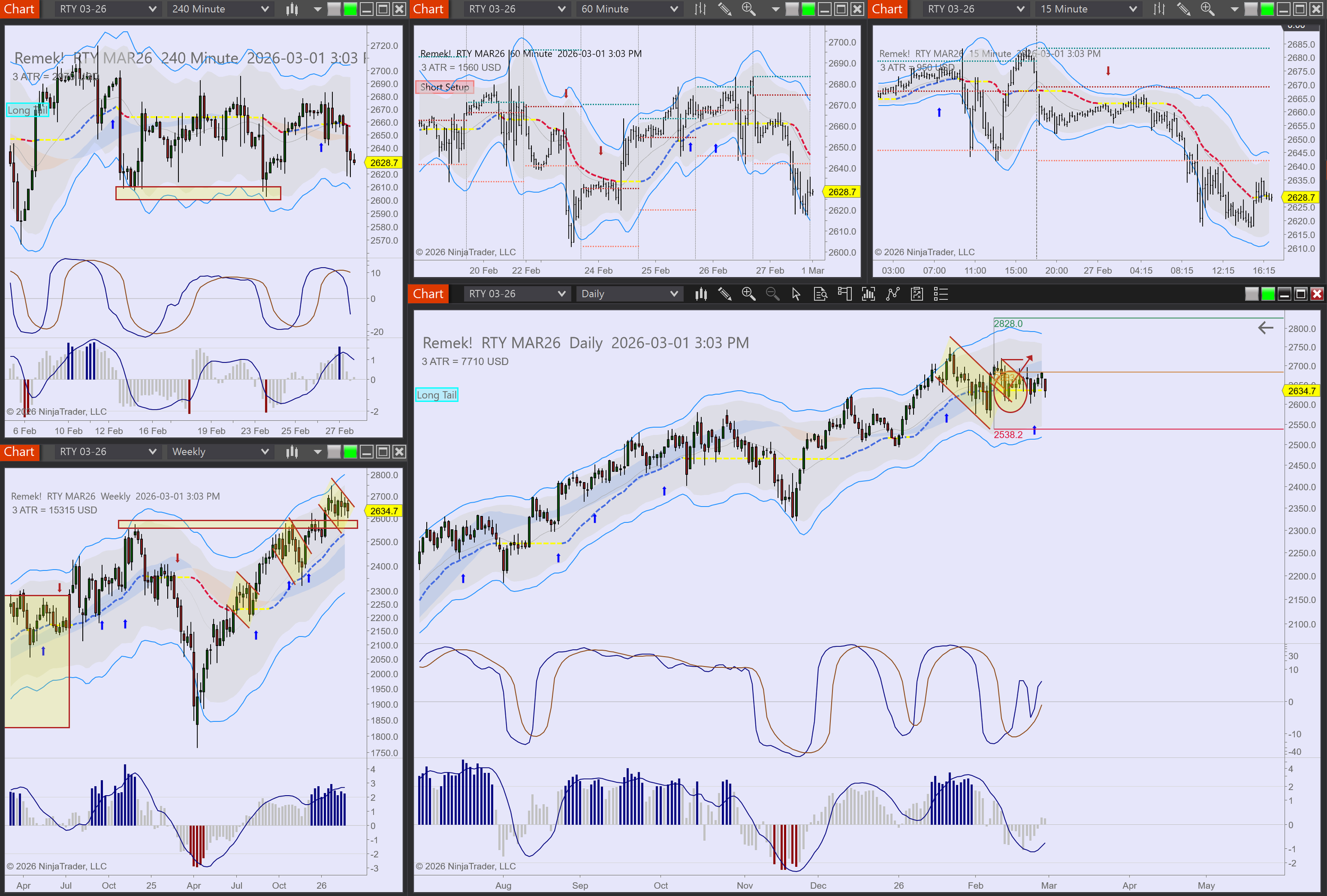1327x896 pixels.
Task: Expand the toolbar overflow arrow in 60 Minute chart
Action: tap(775, 9)
